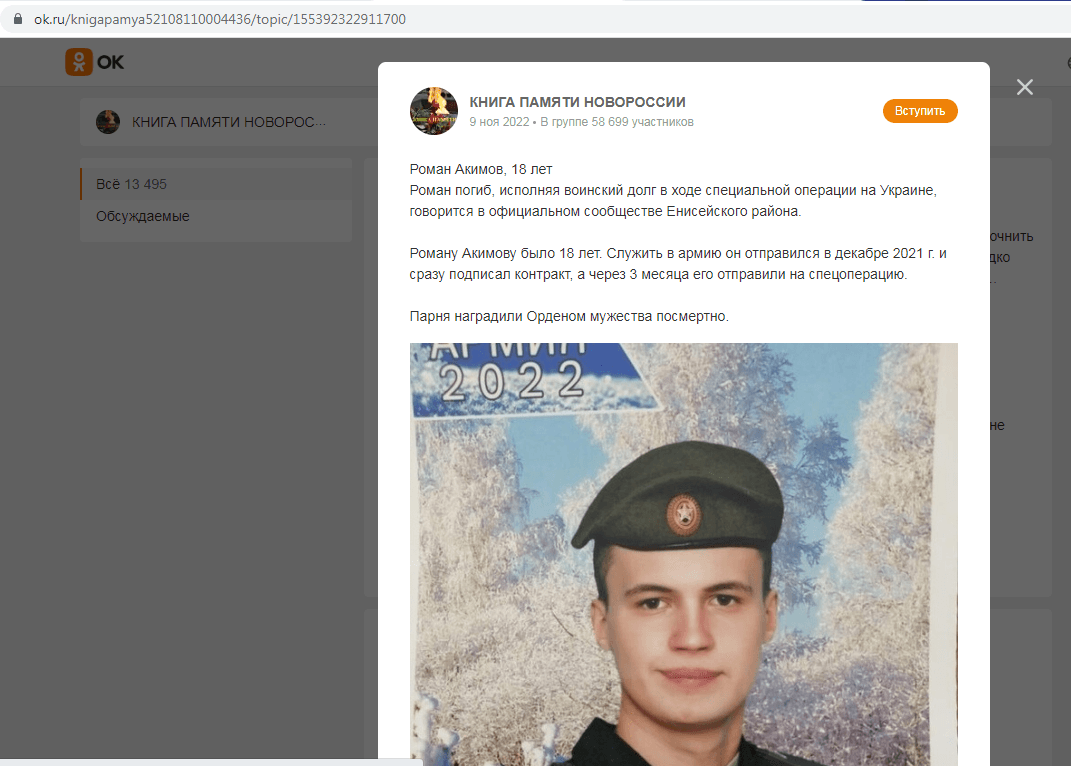Open the round group avatar in post header
The image size is (1071, 766).
[x=434, y=111]
